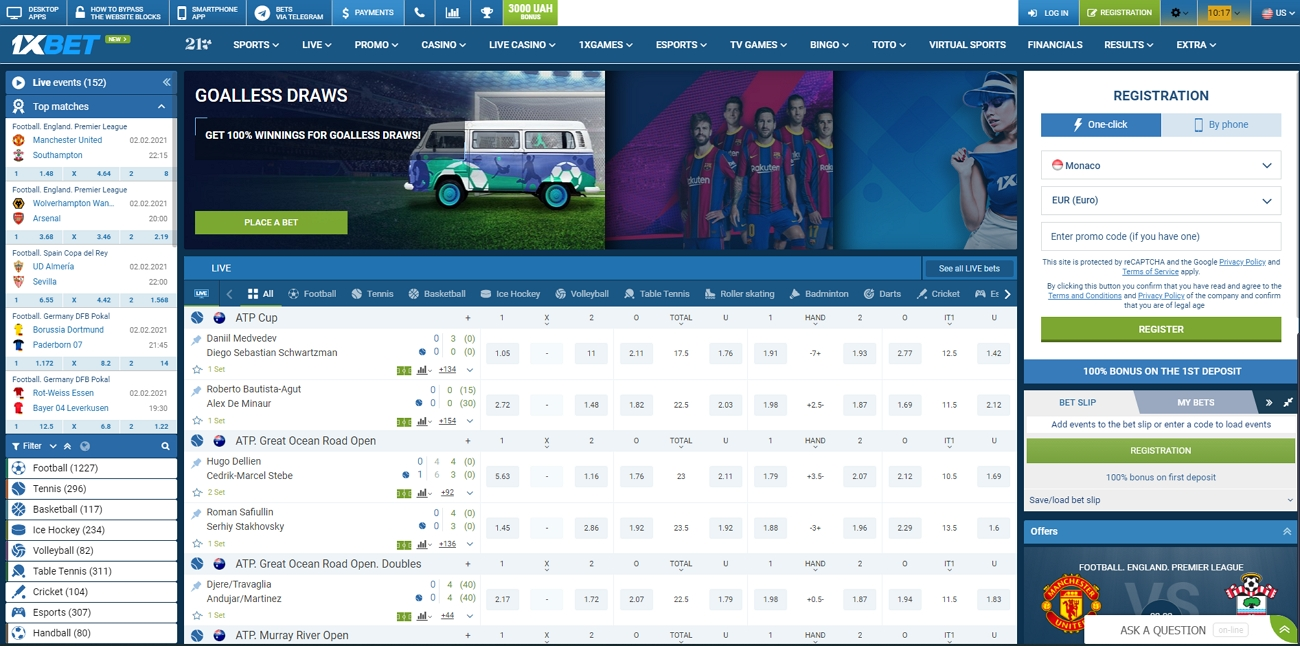
Task: Expand the Save/load bet slip dropdown
Action: pos(1161,500)
